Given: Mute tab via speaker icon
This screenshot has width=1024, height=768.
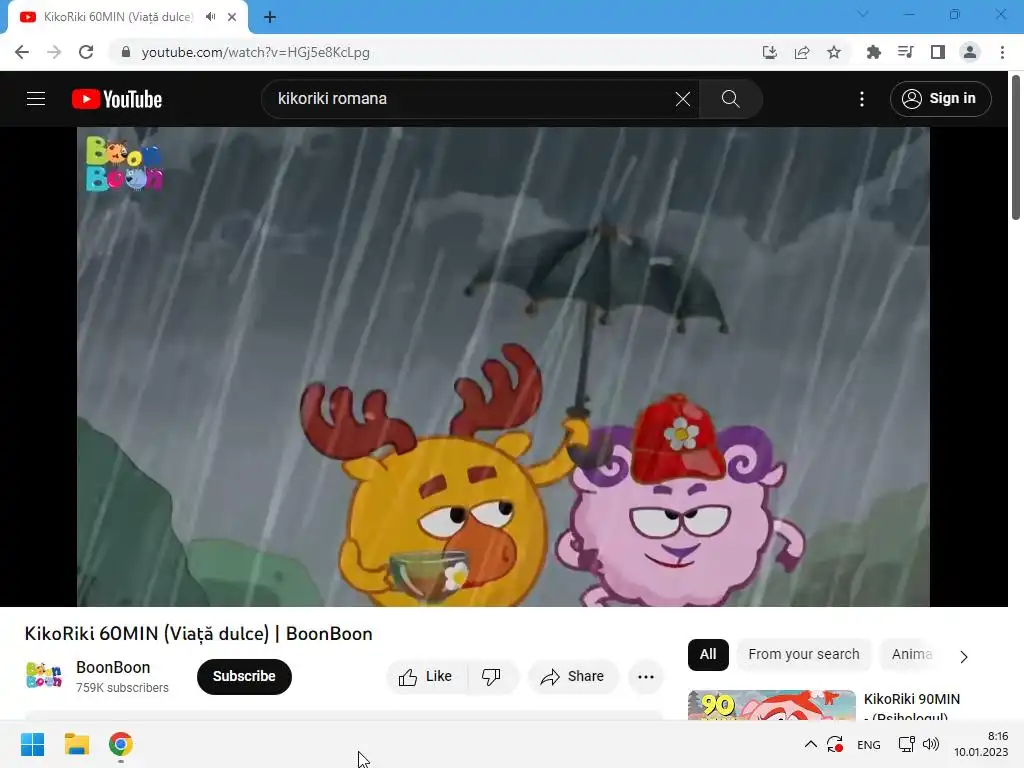Looking at the screenshot, I should click(x=210, y=17).
